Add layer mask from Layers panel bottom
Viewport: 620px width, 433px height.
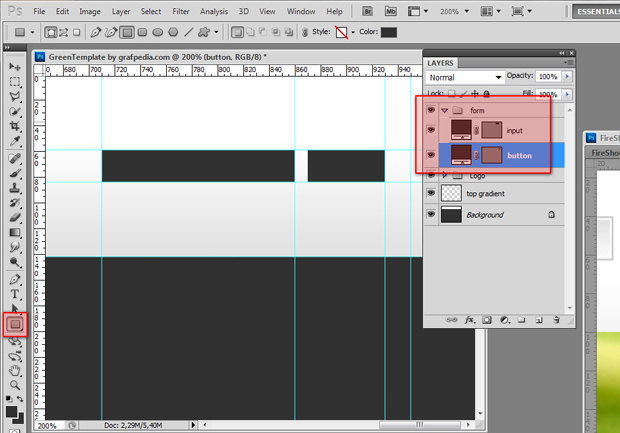pos(487,320)
